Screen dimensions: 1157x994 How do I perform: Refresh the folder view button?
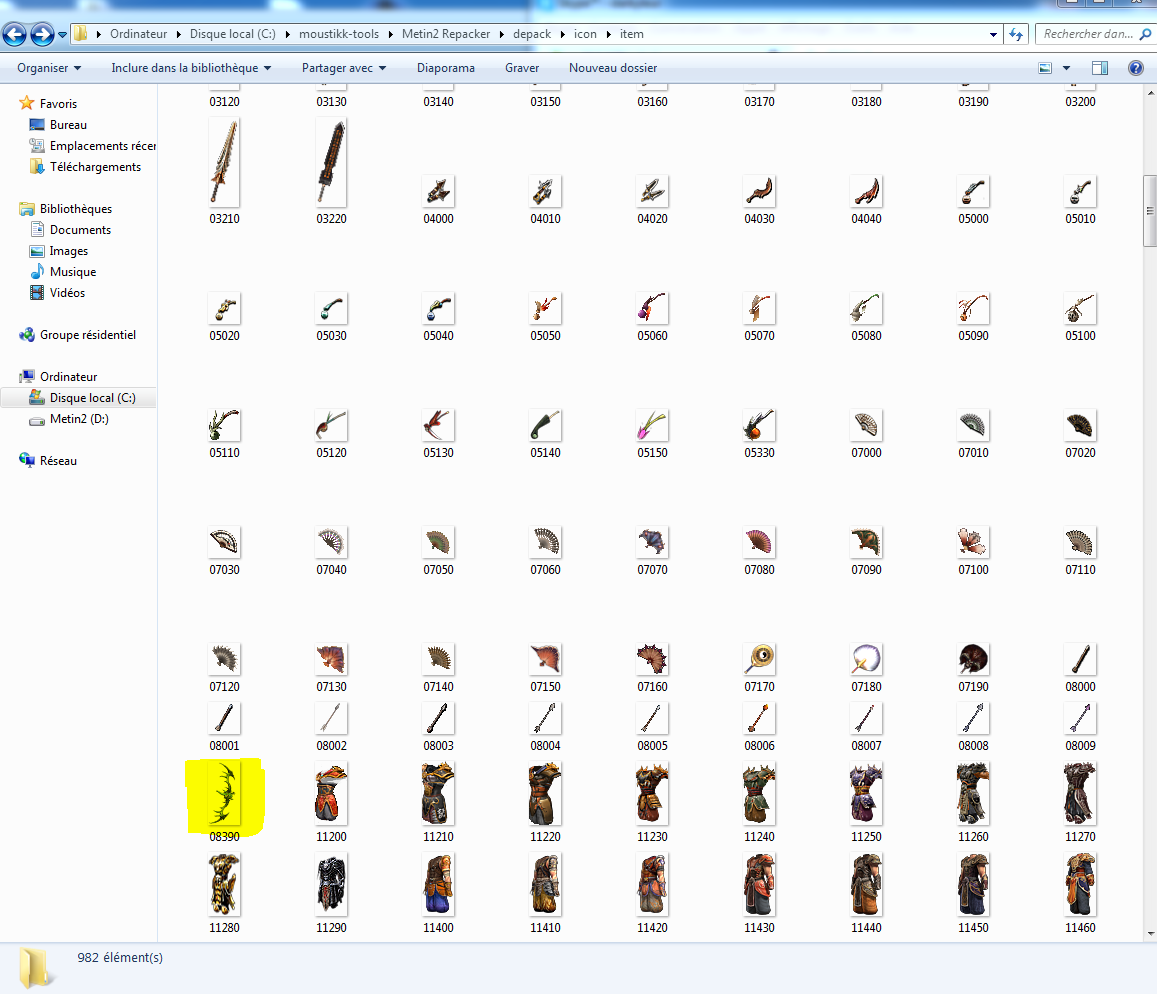pos(1016,34)
